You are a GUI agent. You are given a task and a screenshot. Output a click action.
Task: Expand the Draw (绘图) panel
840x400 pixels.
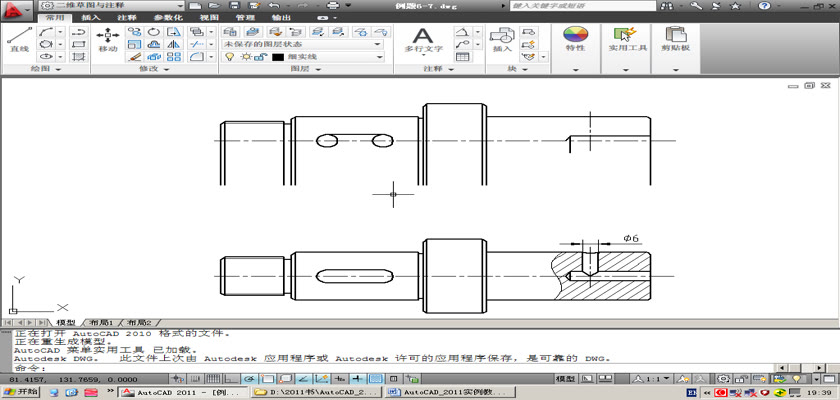coord(44,70)
